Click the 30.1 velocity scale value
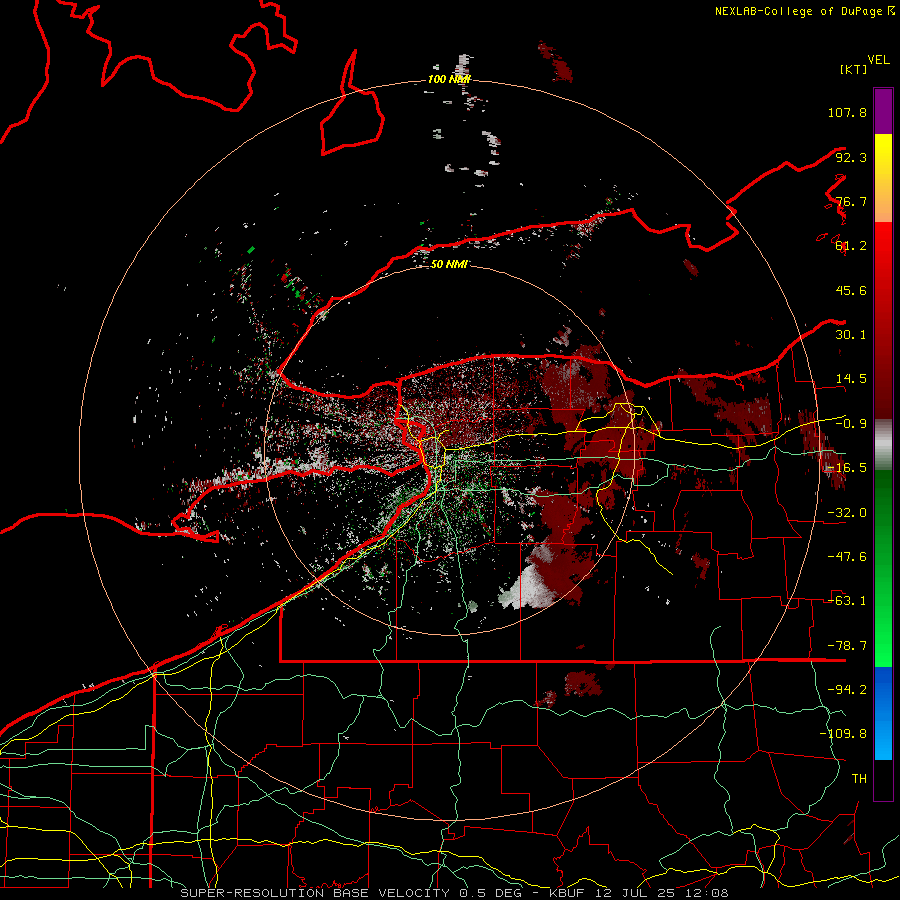The height and width of the screenshot is (900, 900). [851, 335]
